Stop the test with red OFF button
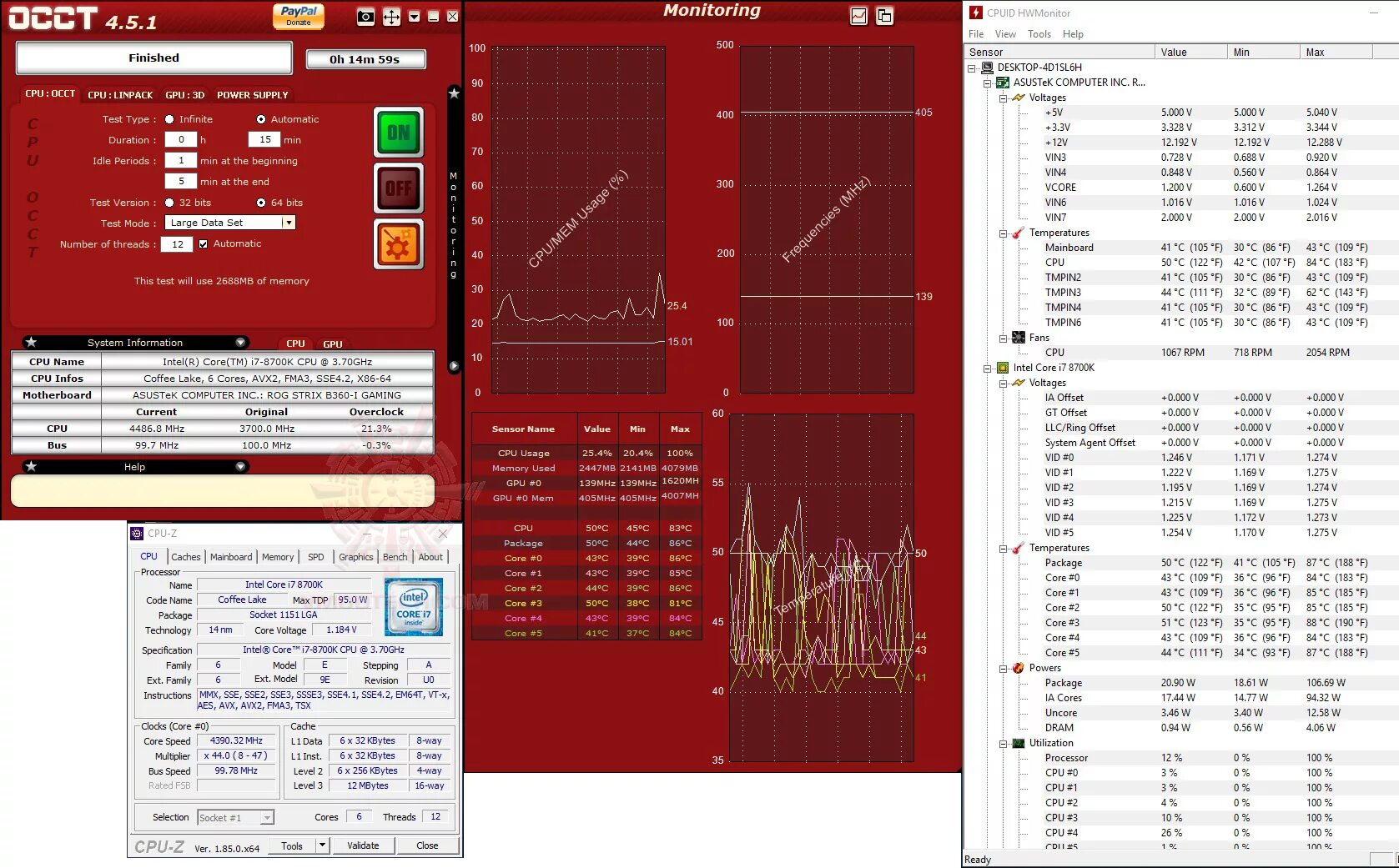1399x868 pixels. (399, 188)
